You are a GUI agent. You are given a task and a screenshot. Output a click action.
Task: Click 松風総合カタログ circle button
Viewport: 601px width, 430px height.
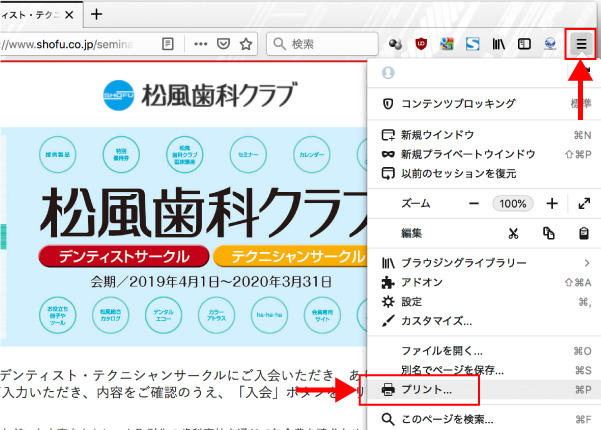(x=110, y=315)
